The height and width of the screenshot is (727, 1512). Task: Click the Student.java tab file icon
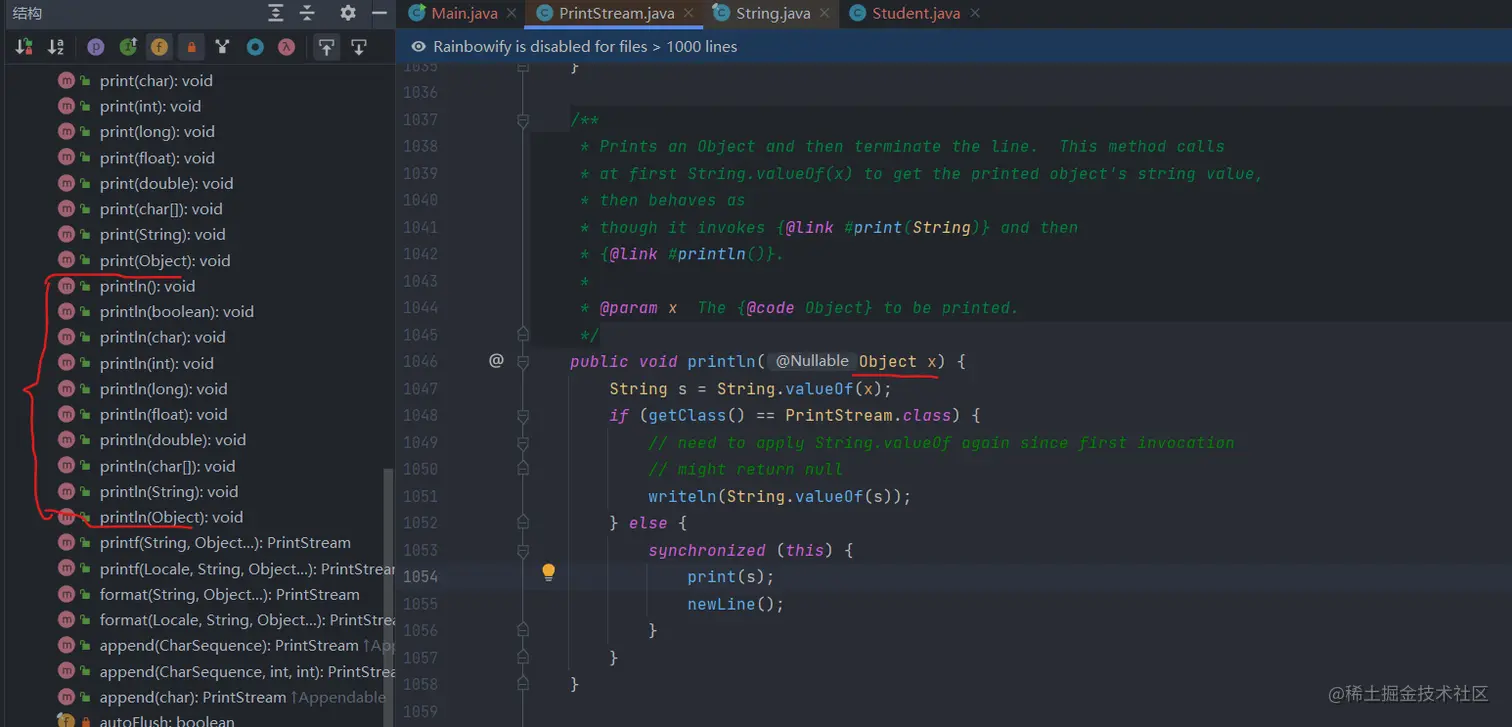tap(857, 13)
